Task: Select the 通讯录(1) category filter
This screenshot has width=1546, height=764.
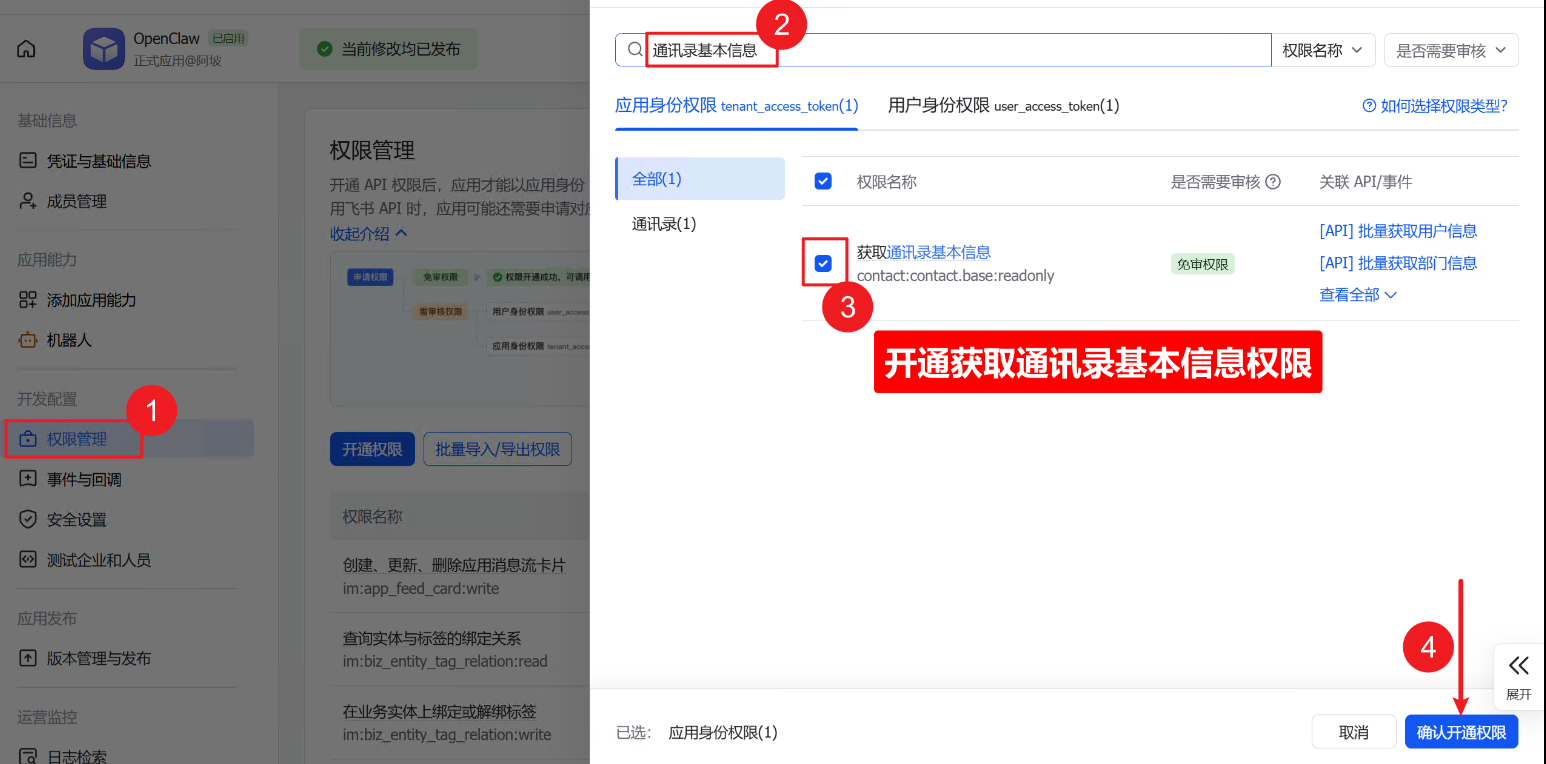Action: [x=664, y=224]
